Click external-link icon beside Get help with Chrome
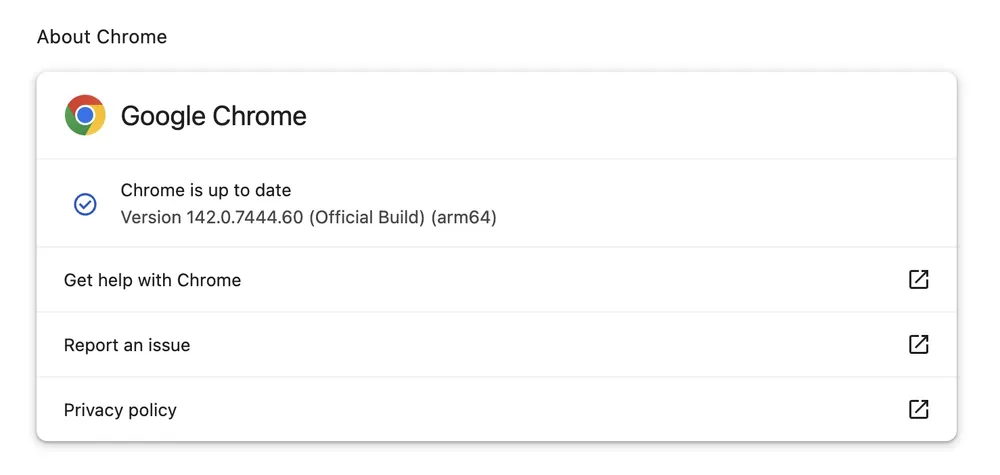1000x475 pixels. pos(918,280)
